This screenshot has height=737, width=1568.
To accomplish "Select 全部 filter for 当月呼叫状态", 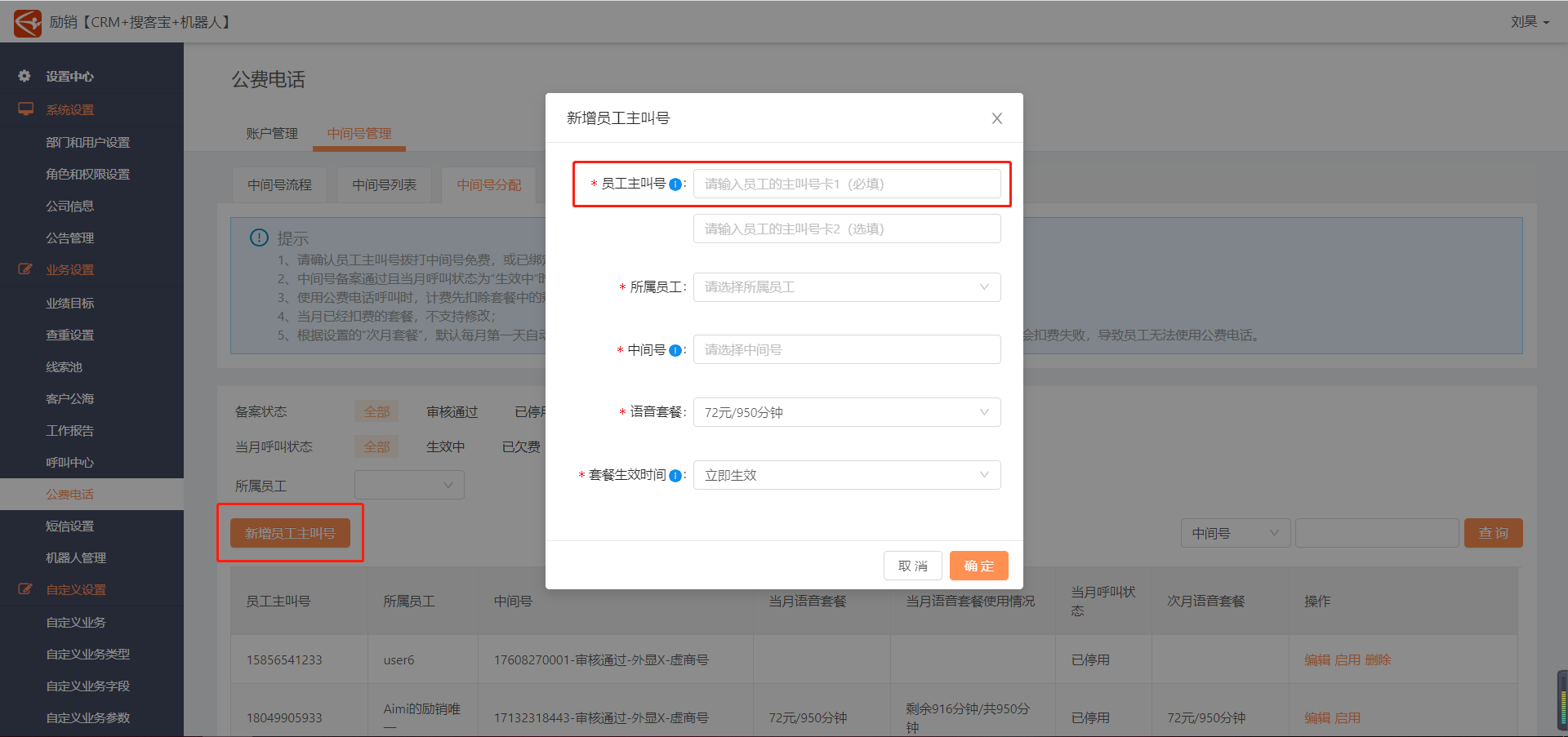I will [376, 446].
